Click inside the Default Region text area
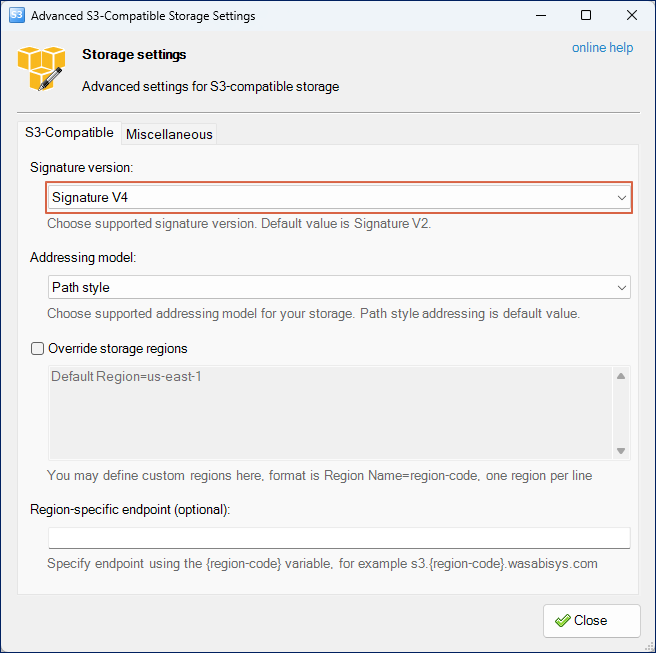This screenshot has width=656, height=653. click(331, 413)
